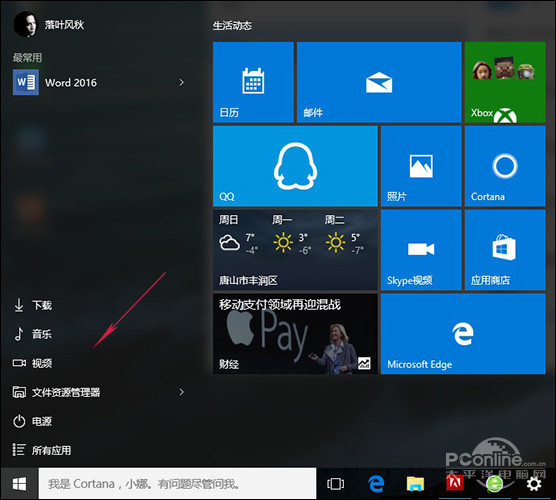Launch the Microsoft Edge tile
The height and width of the screenshot is (500, 556).
pyautogui.click(x=463, y=334)
